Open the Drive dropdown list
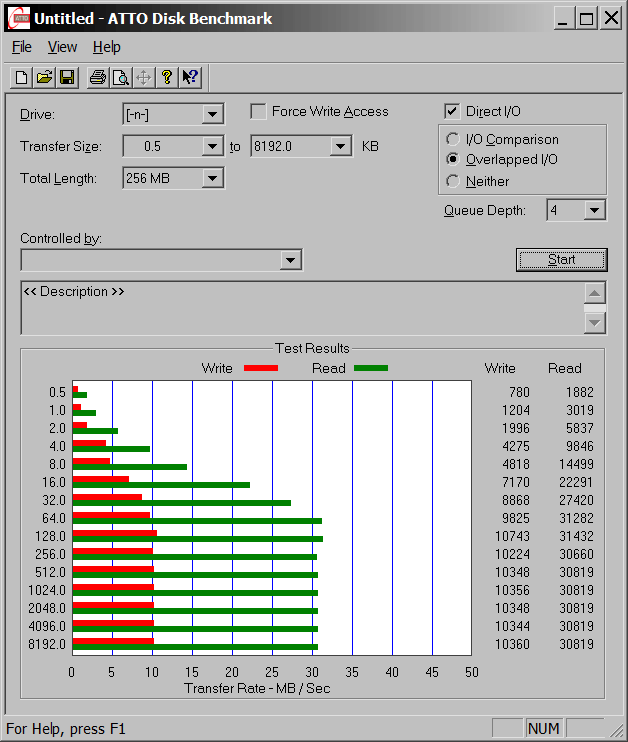 (212, 114)
